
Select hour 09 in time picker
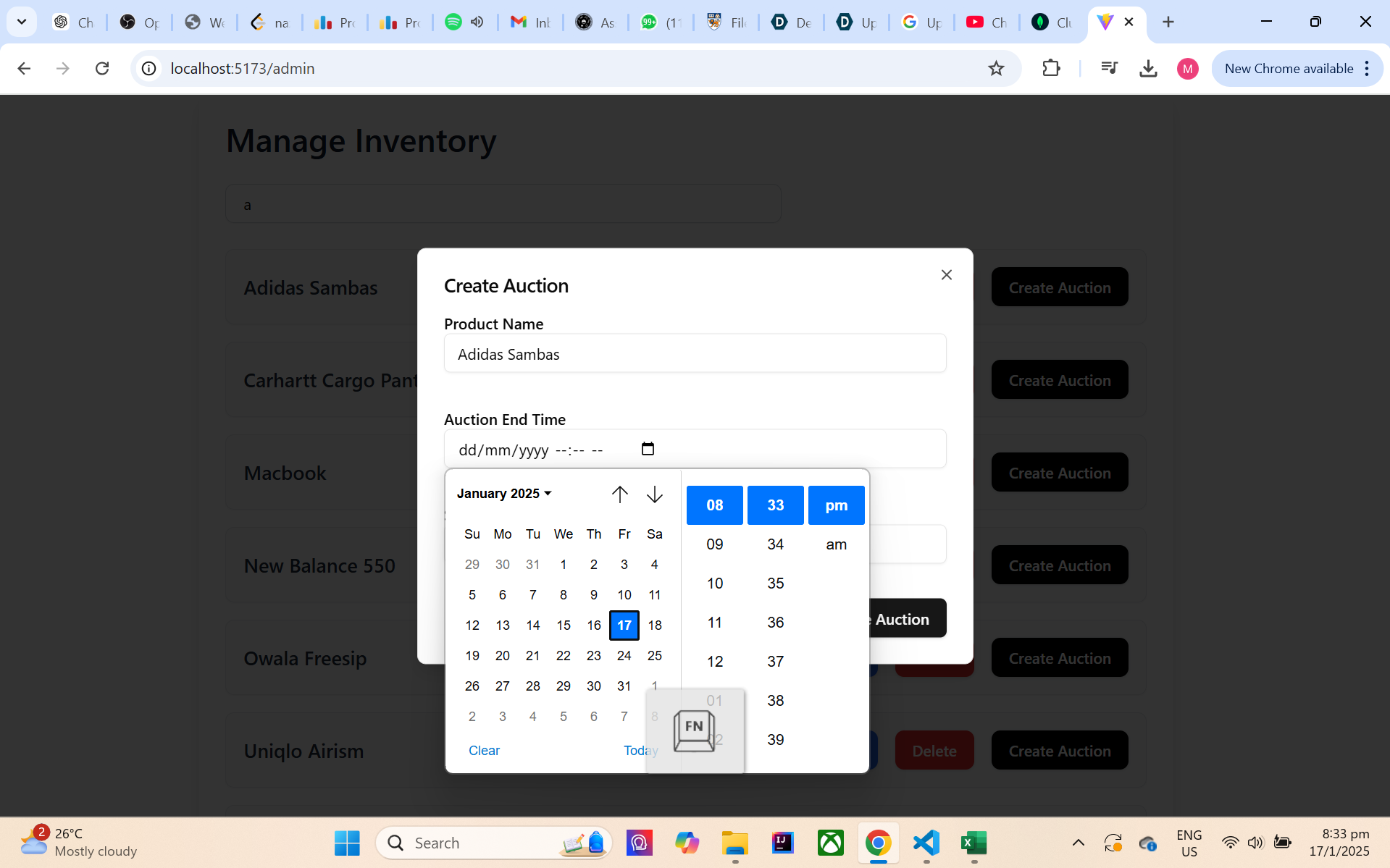pos(715,544)
